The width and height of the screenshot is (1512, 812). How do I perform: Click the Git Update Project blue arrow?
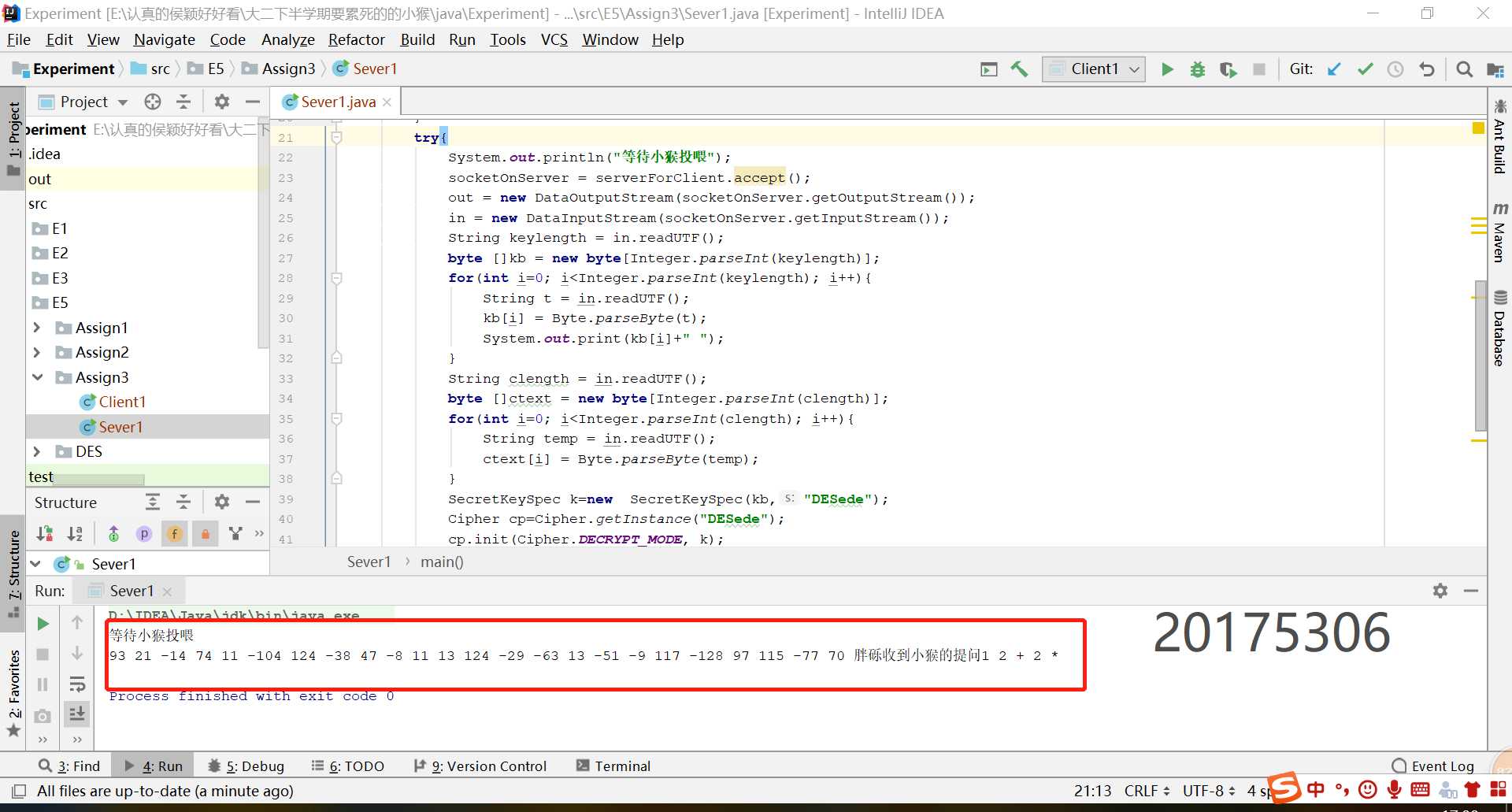coord(1334,69)
